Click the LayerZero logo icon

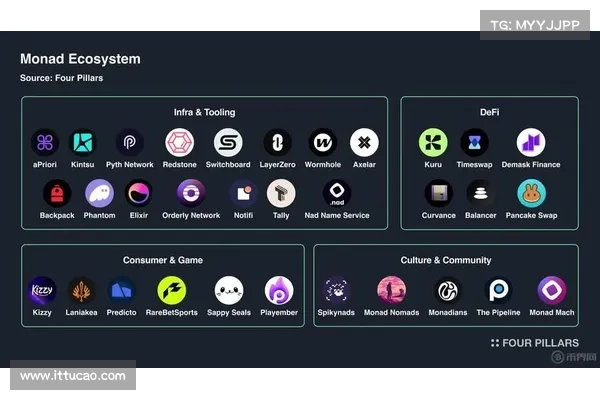point(277,143)
